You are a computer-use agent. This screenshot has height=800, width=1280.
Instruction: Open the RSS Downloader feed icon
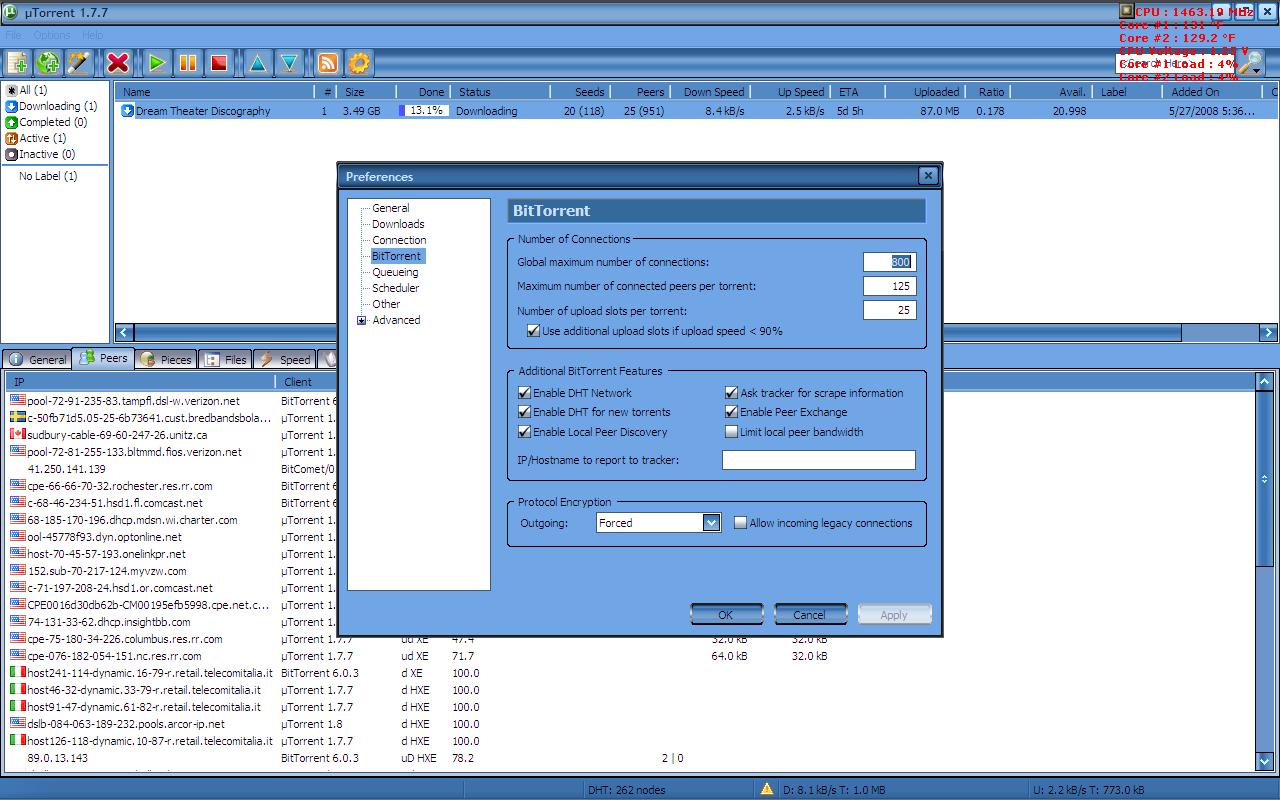pos(328,63)
